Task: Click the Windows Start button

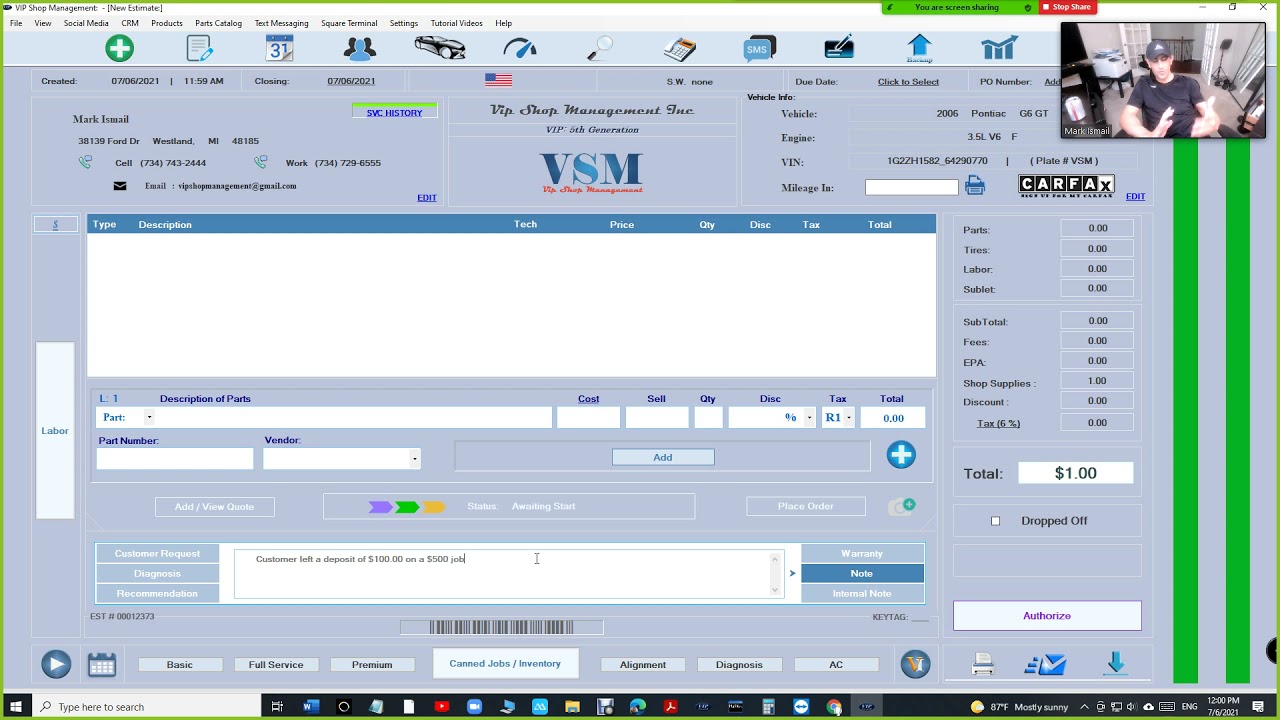Action: coord(15,707)
